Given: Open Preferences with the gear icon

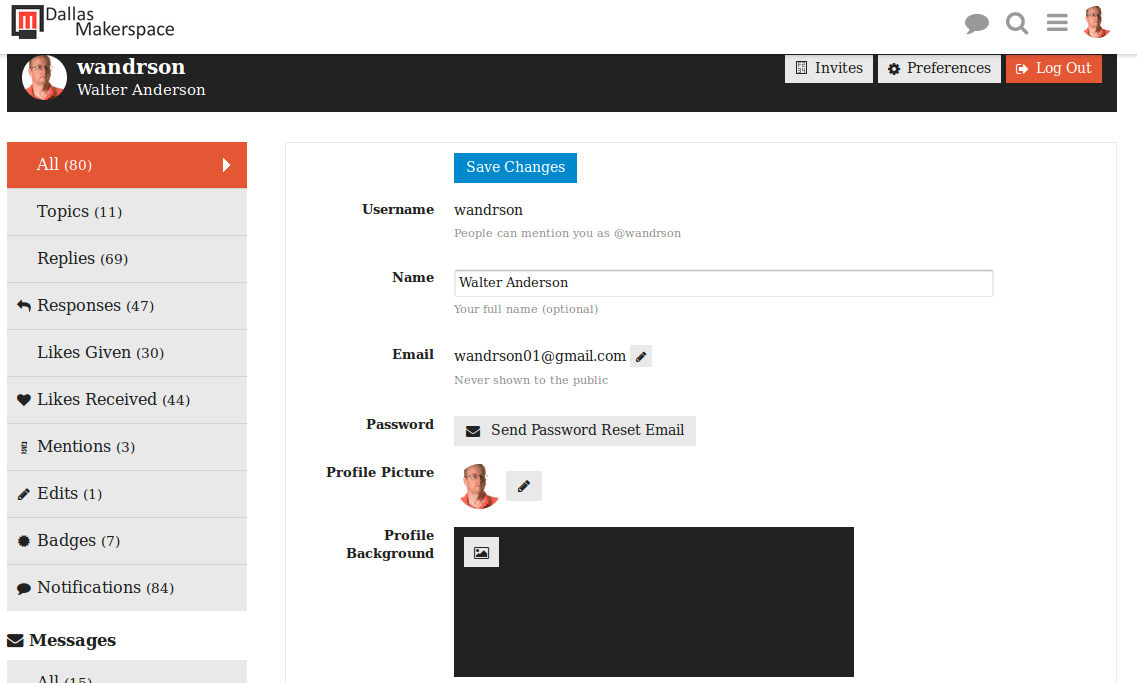Looking at the screenshot, I should click(x=939, y=68).
